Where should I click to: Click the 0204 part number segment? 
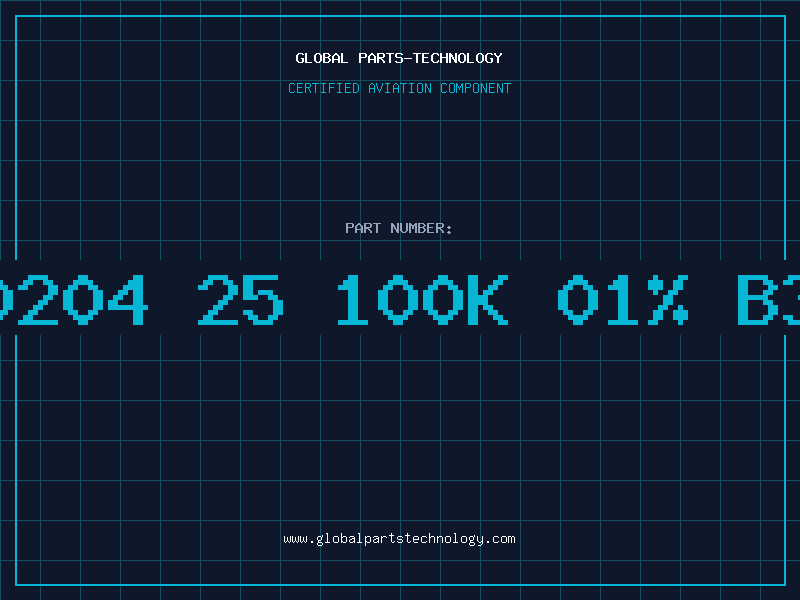click(x=74, y=300)
